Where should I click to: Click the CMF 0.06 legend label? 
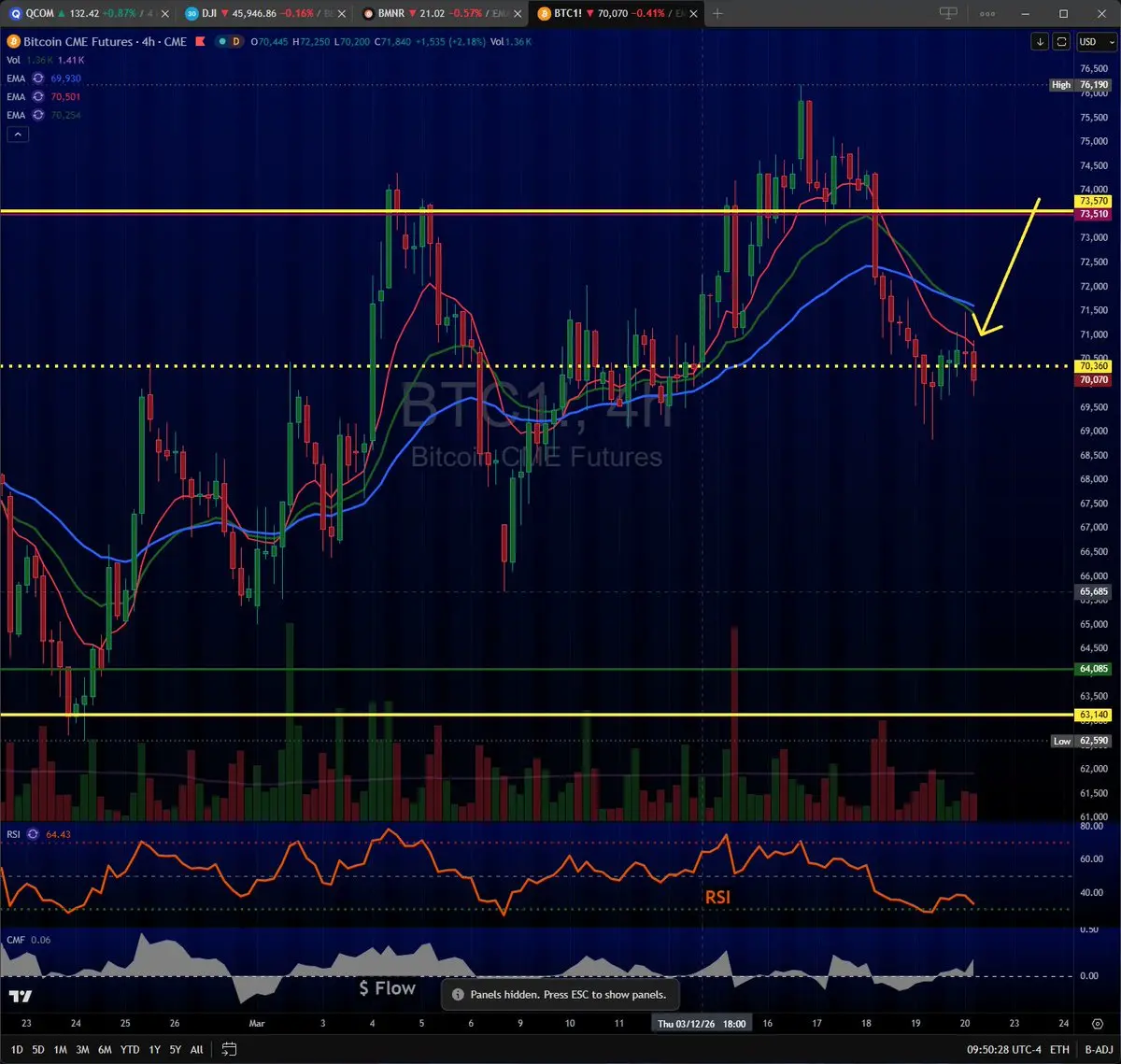click(x=28, y=940)
